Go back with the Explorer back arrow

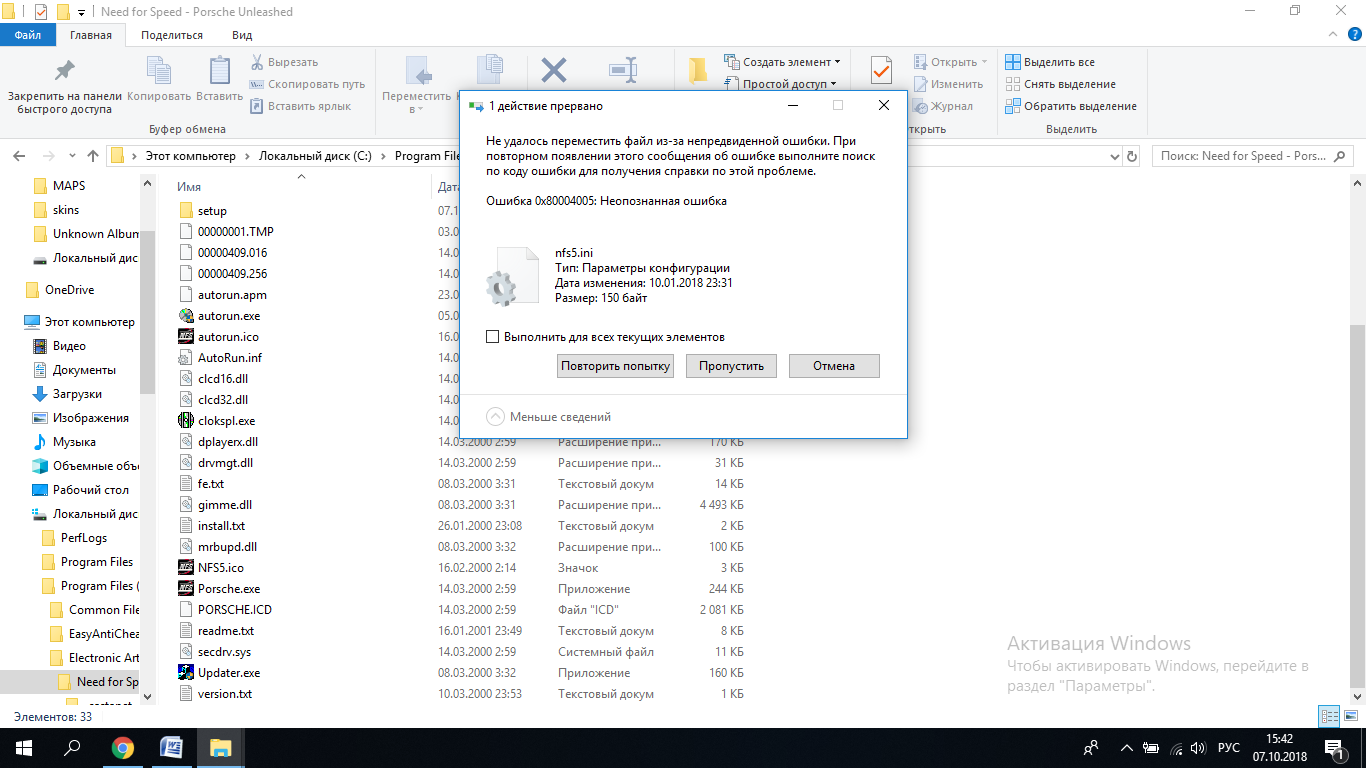18,156
